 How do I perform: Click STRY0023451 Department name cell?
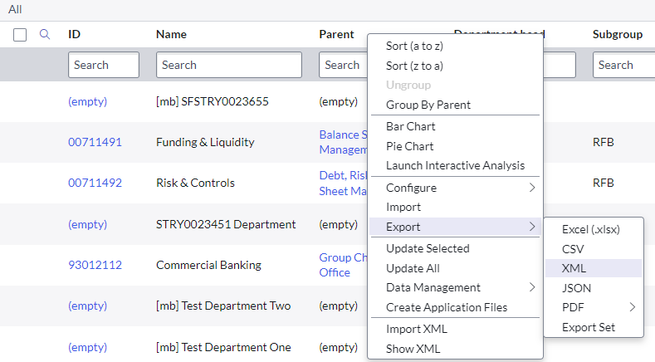[226, 224]
